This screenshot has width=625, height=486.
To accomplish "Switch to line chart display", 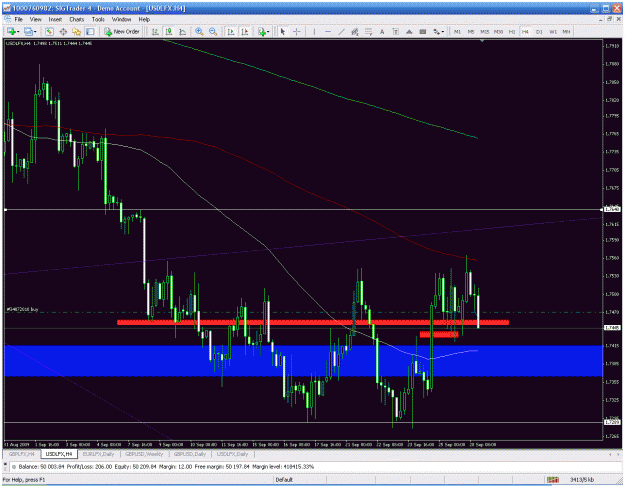I will point(183,31).
